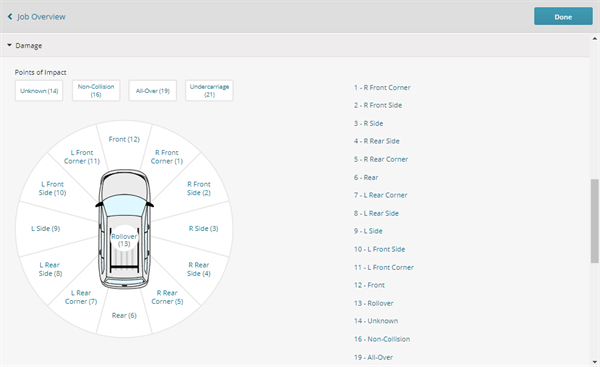Select R Front Corner (1) wheel segment
600x367 pixels.
pos(167,157)
